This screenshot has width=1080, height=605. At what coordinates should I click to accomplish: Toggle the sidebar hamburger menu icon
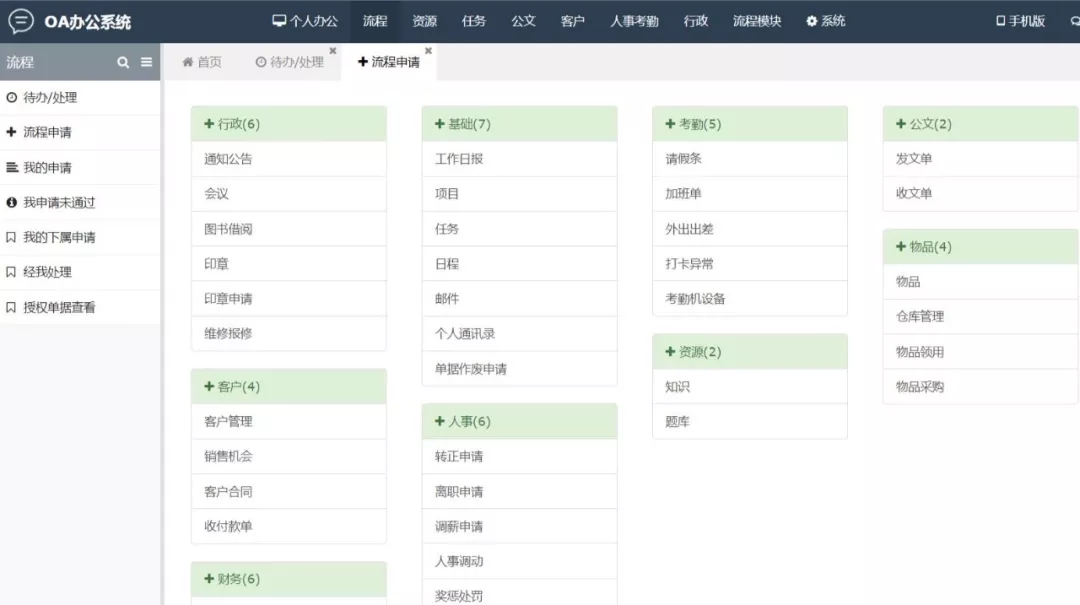146,62
